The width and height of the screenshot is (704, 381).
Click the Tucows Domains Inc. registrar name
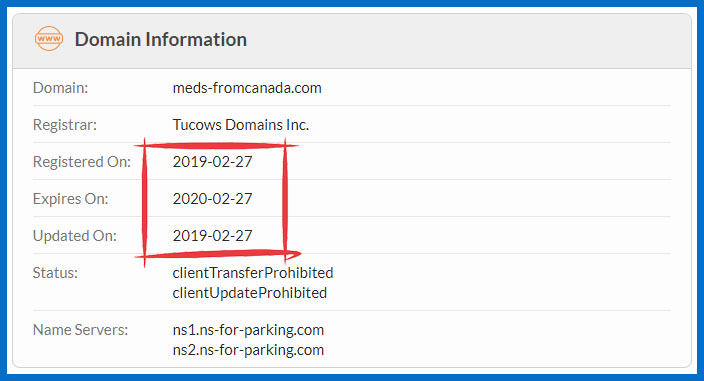[241, 124]
